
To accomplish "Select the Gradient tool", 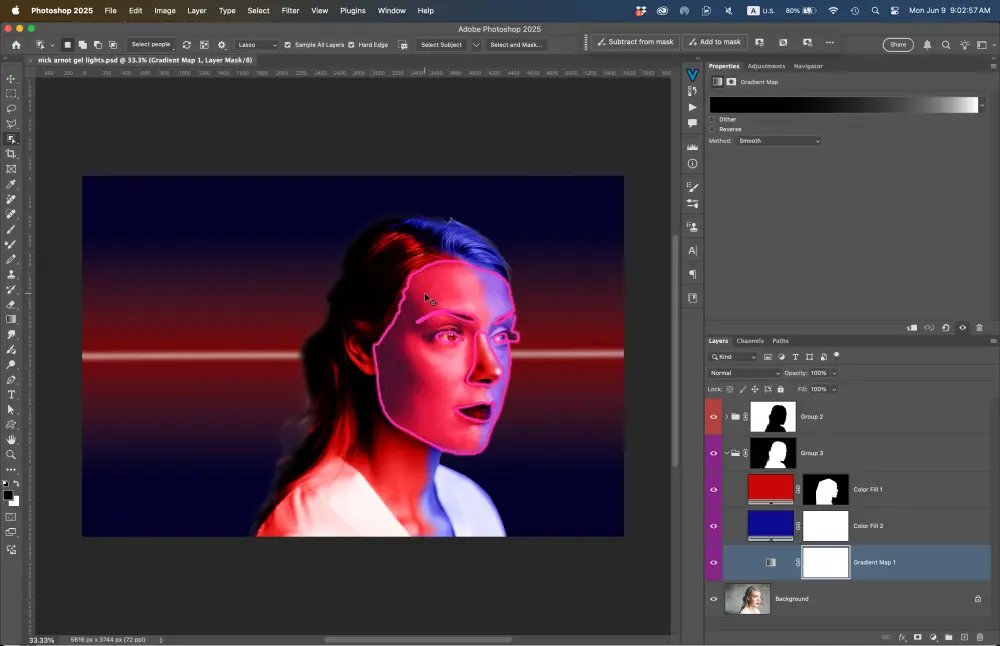I will pos(11,319).
